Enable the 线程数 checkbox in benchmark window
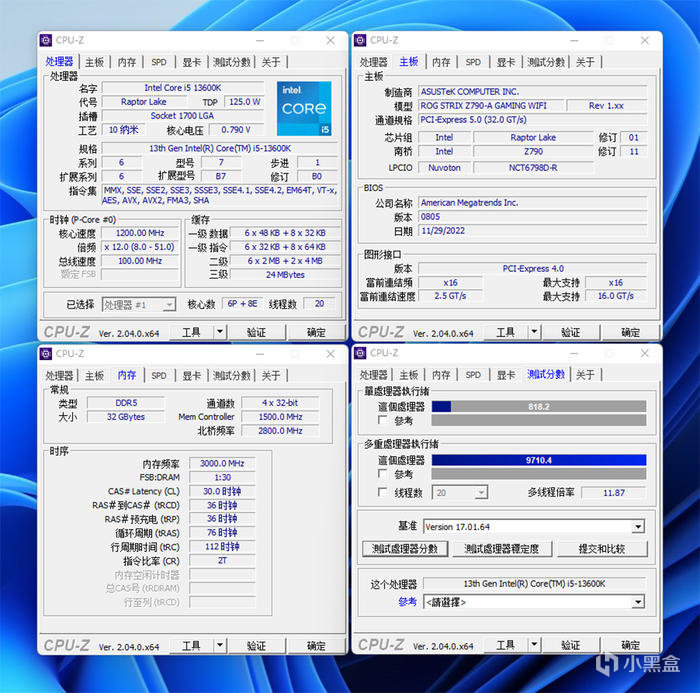 pos(382,492)
